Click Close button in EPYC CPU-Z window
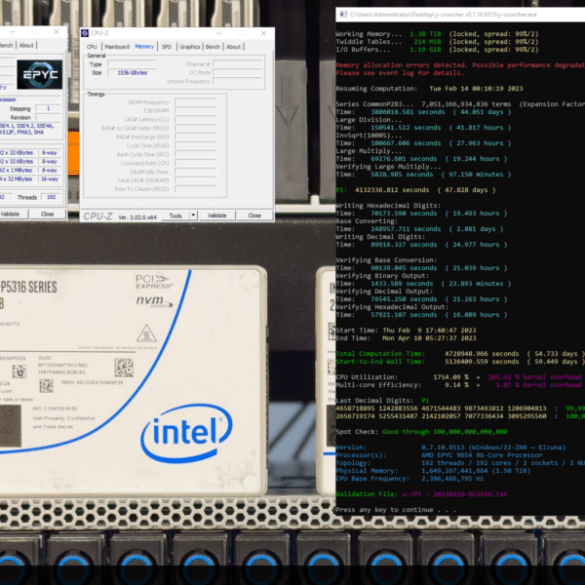Viewport: 585px width, 585px height. (47, 214)
